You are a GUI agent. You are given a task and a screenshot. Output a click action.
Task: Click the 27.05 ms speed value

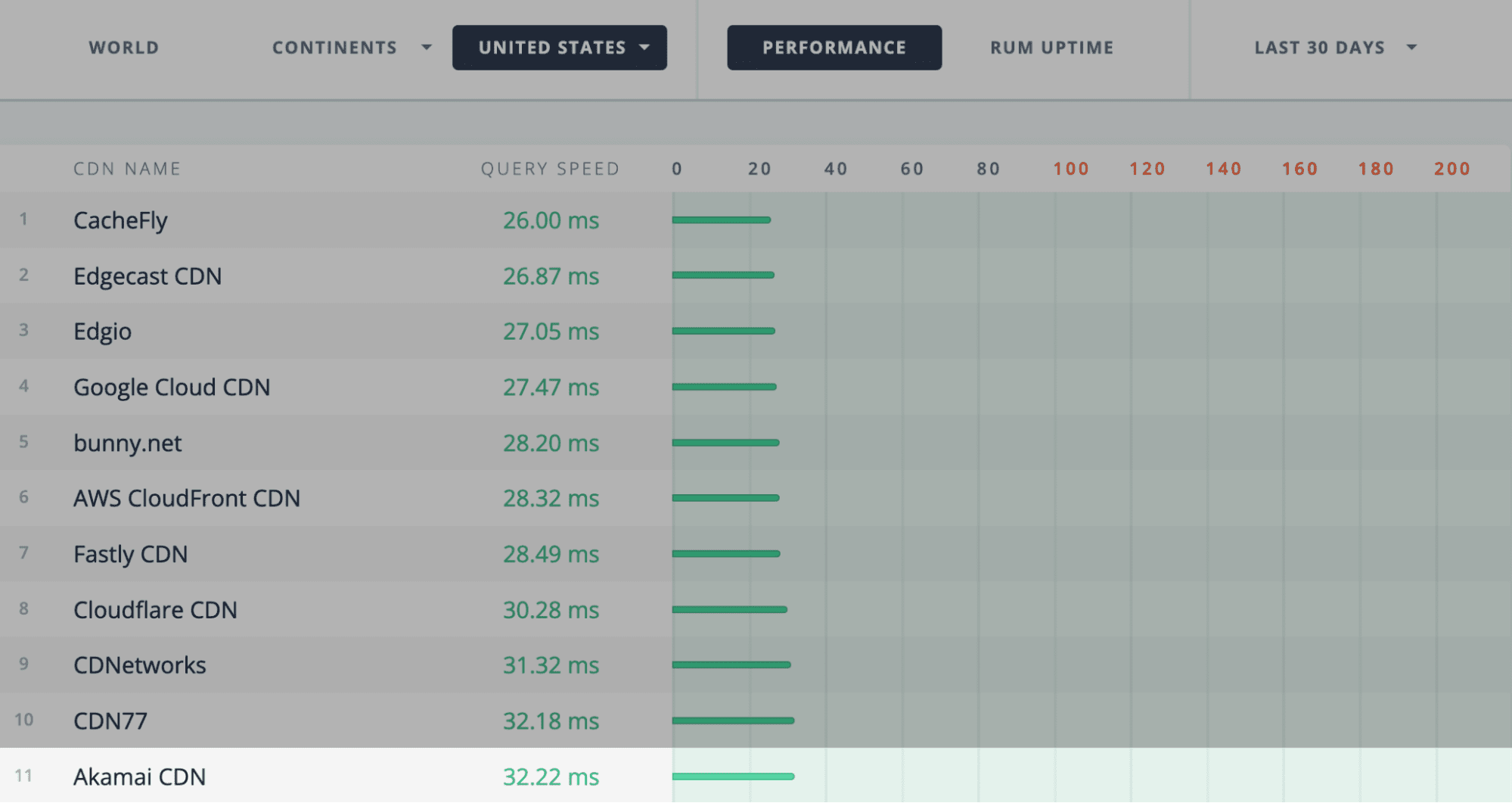[x=551, y=331]
